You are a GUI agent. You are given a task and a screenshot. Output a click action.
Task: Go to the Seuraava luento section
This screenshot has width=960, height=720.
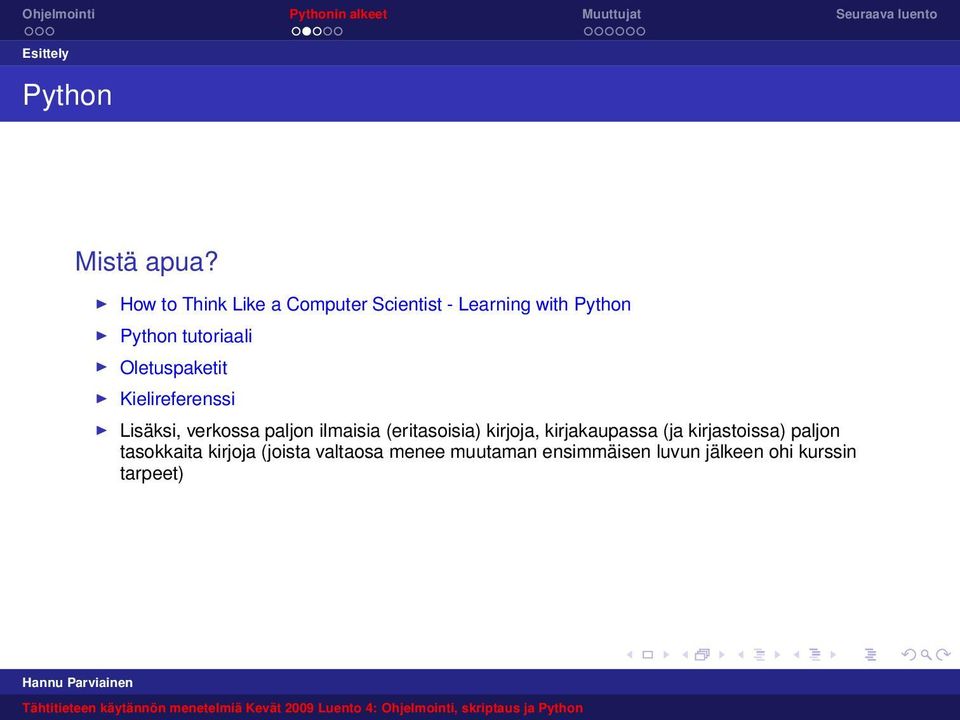[x=887, y=14]
